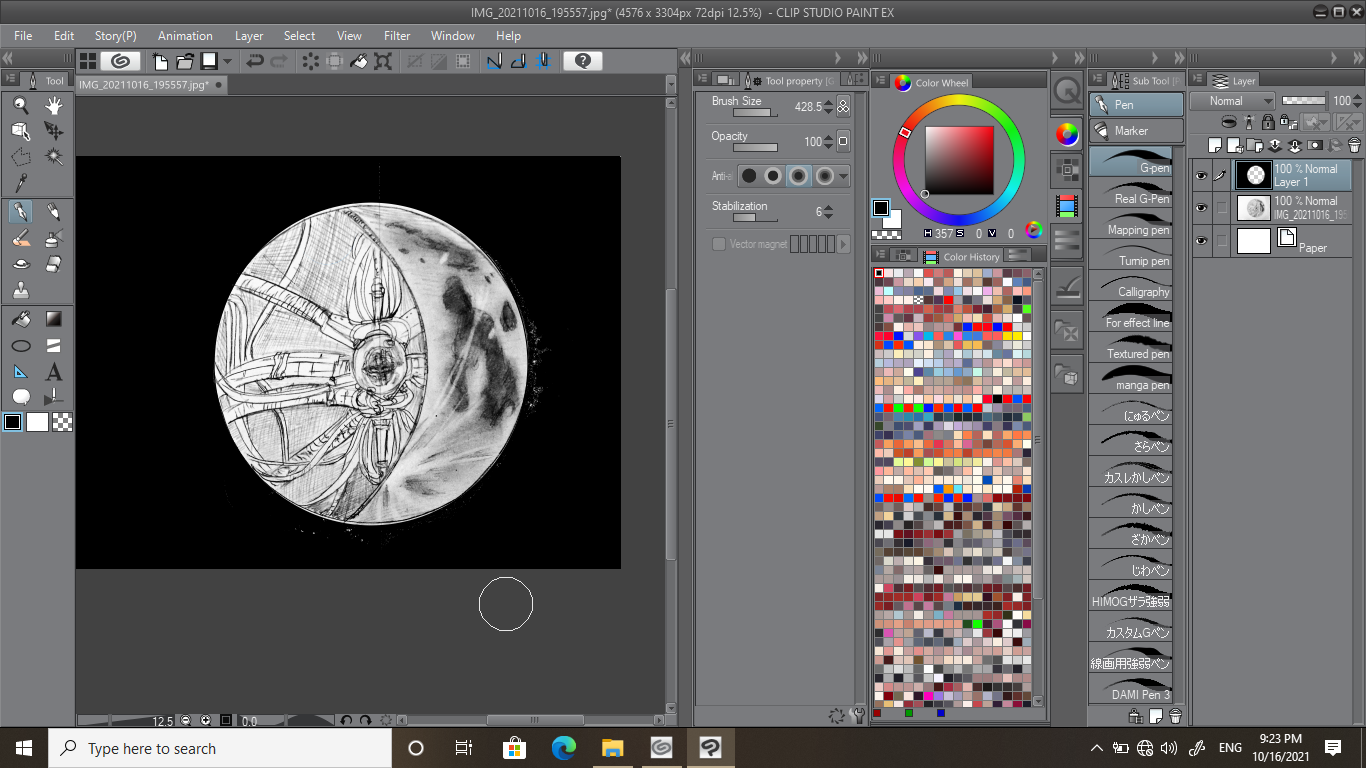Select the Text tool
This screenshot has height=772, width=1366.
click(54, 371)
